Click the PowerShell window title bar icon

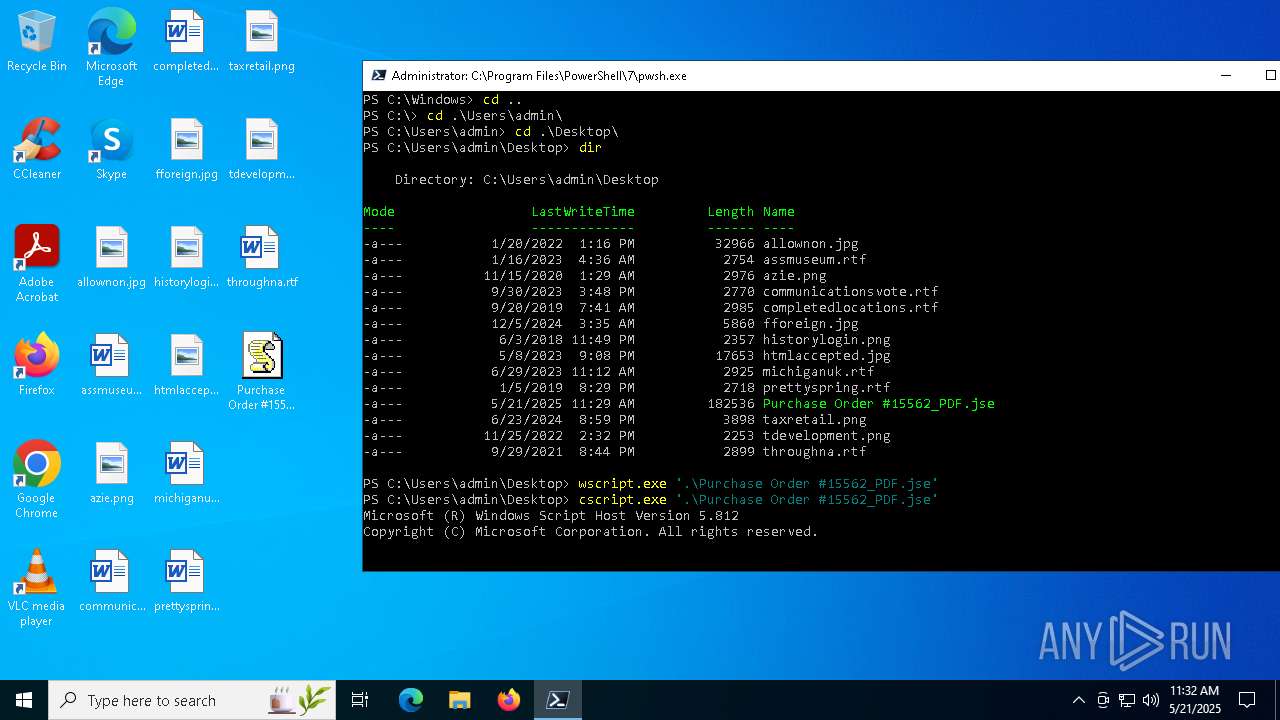(x=378, y=75)
